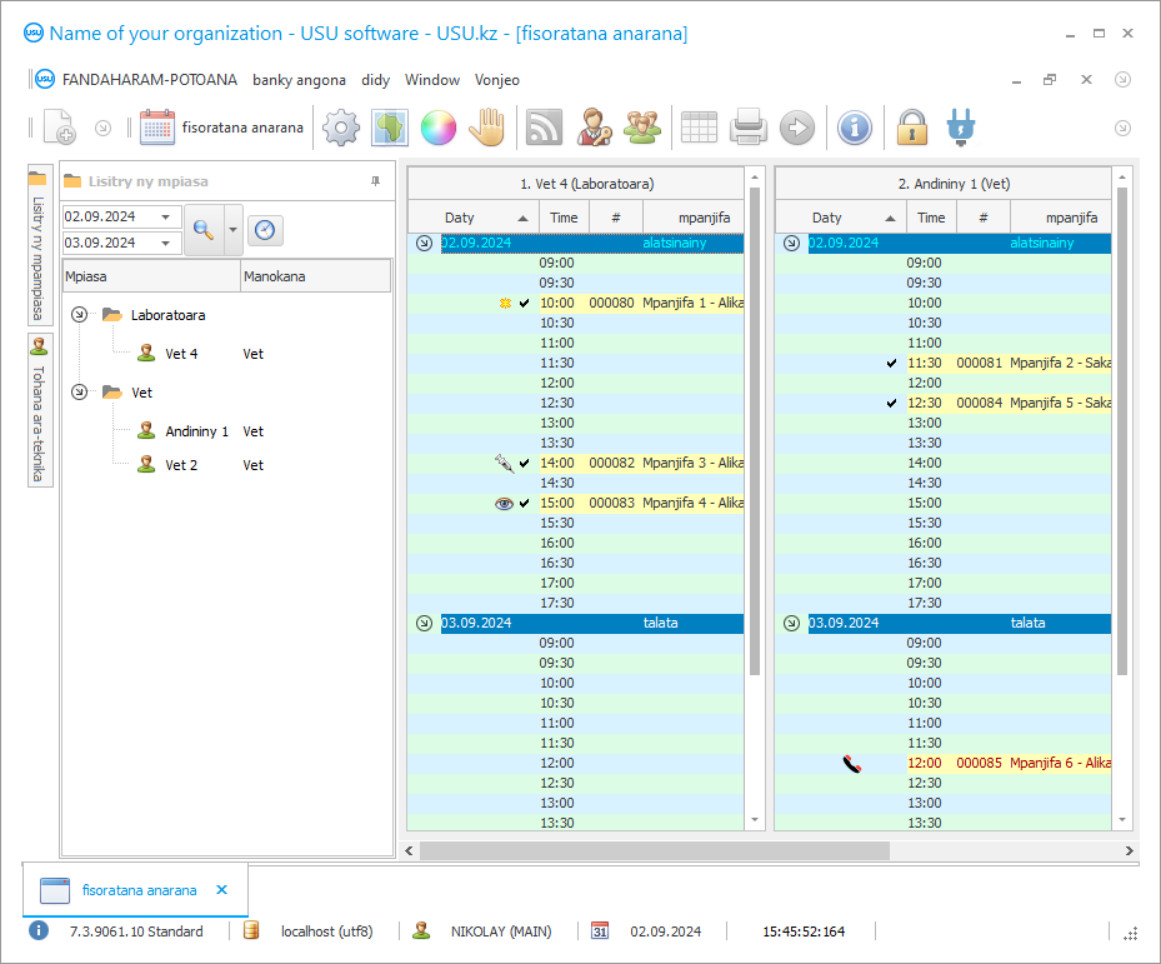
Task: Click the clock icon button
Action: point(264,230)
